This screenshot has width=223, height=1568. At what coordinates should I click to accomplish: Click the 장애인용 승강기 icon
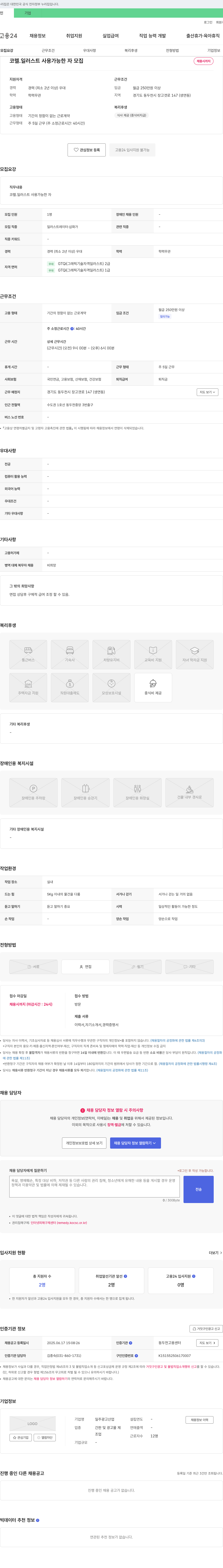pos(86,792)
